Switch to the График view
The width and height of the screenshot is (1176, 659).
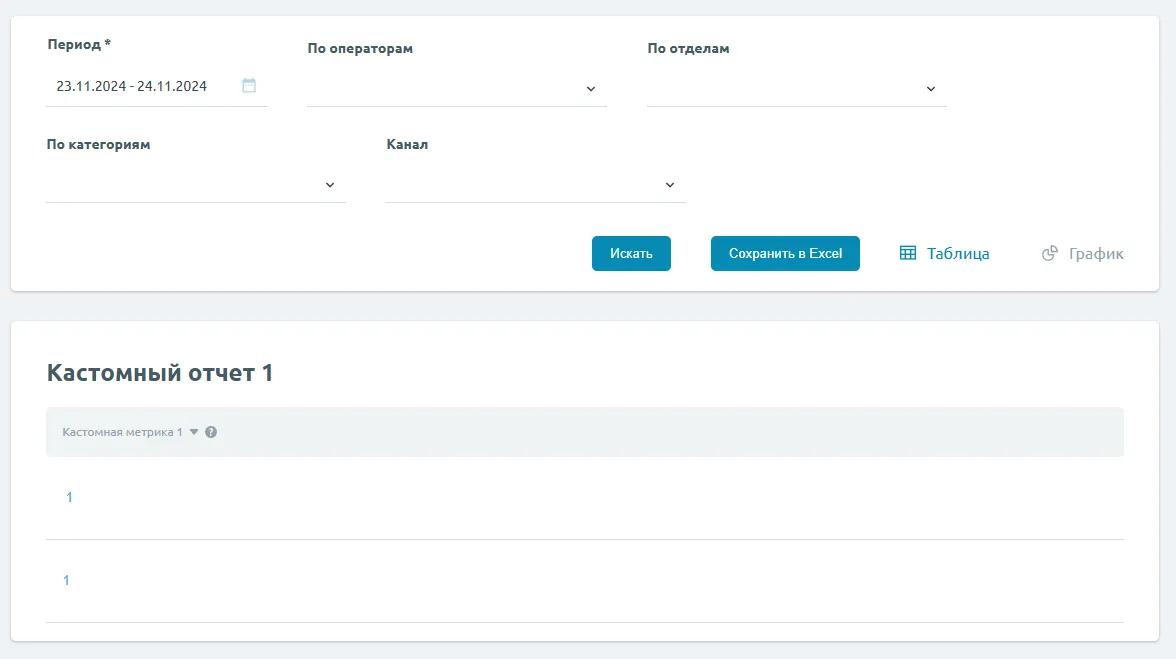coord(1096,254)
